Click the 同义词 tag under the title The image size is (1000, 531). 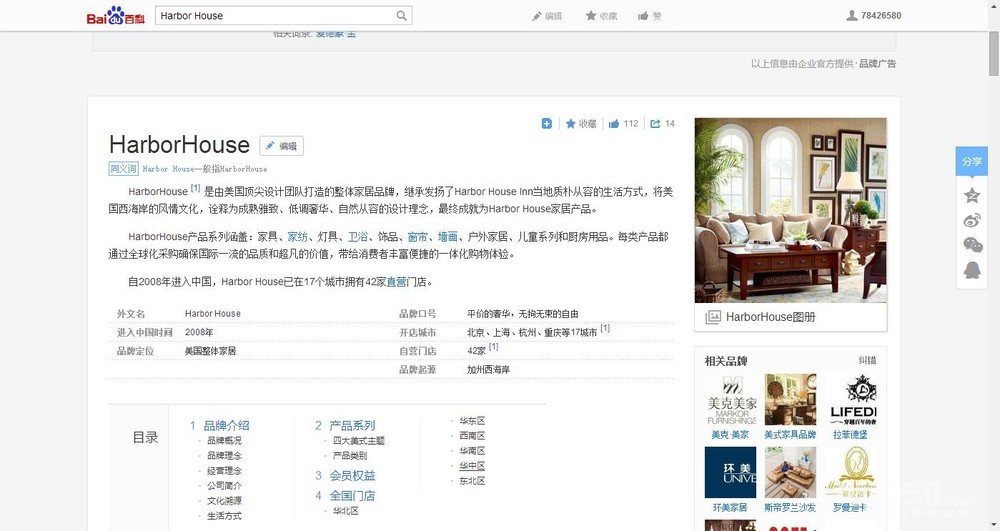[123, 168]
